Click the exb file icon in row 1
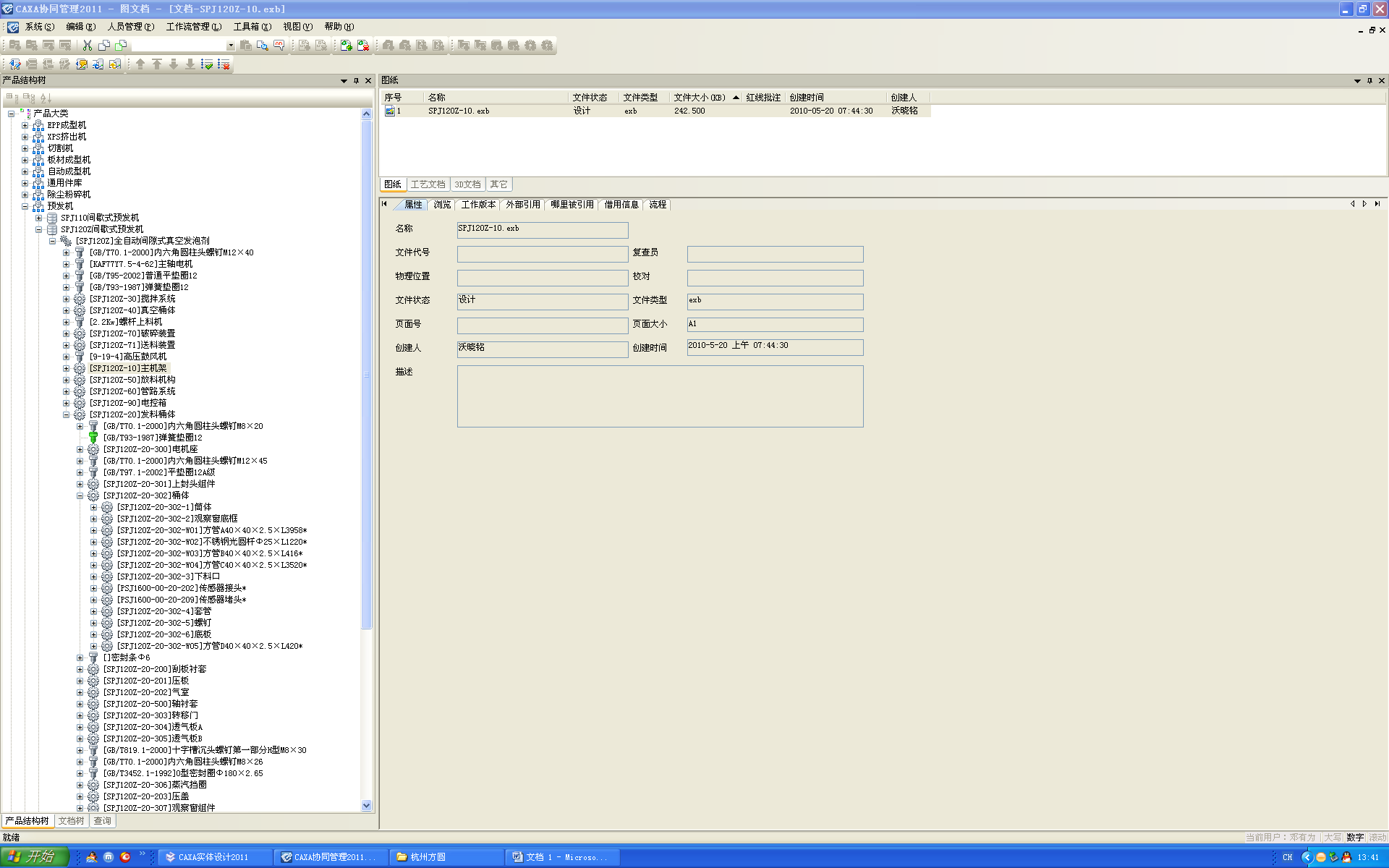Screen dimensions: 1389x868 point(390,111)
